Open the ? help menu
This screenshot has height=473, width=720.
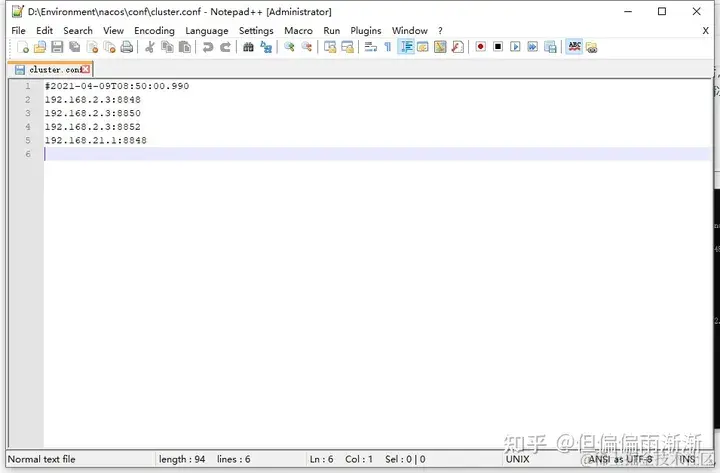point(440,31)
